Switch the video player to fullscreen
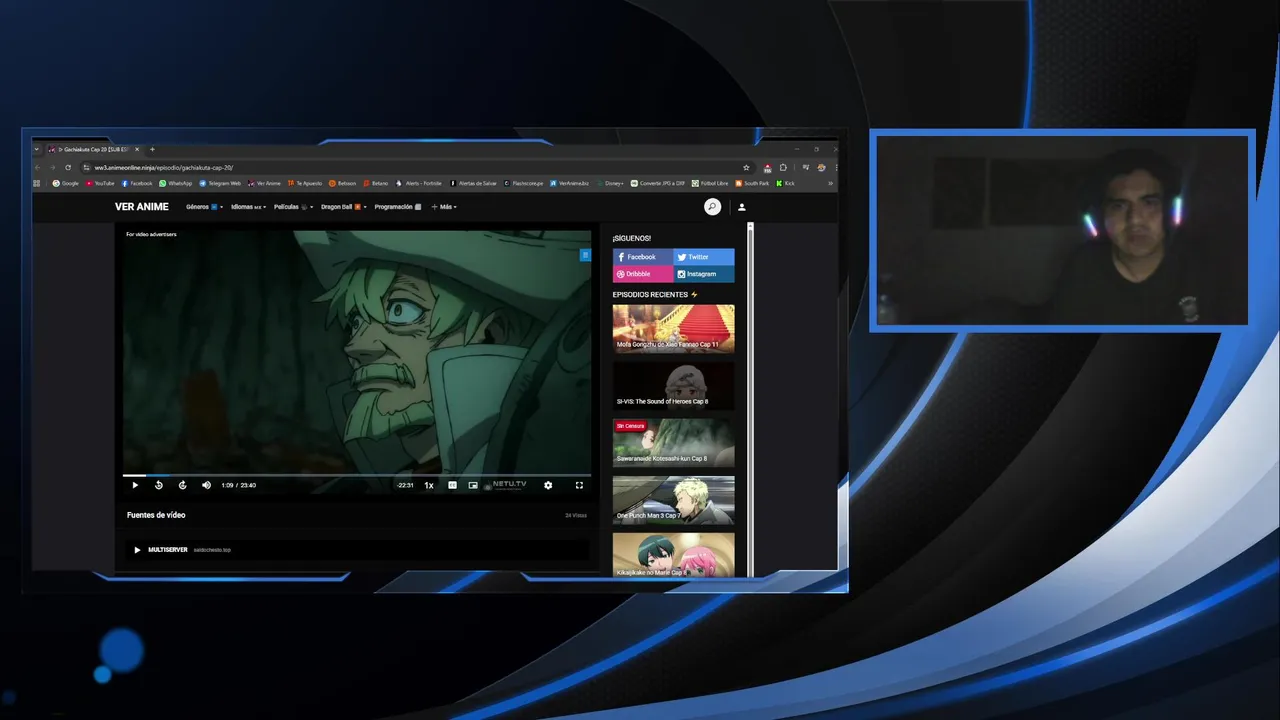1280x720 pixels. [x=579, y=485]
